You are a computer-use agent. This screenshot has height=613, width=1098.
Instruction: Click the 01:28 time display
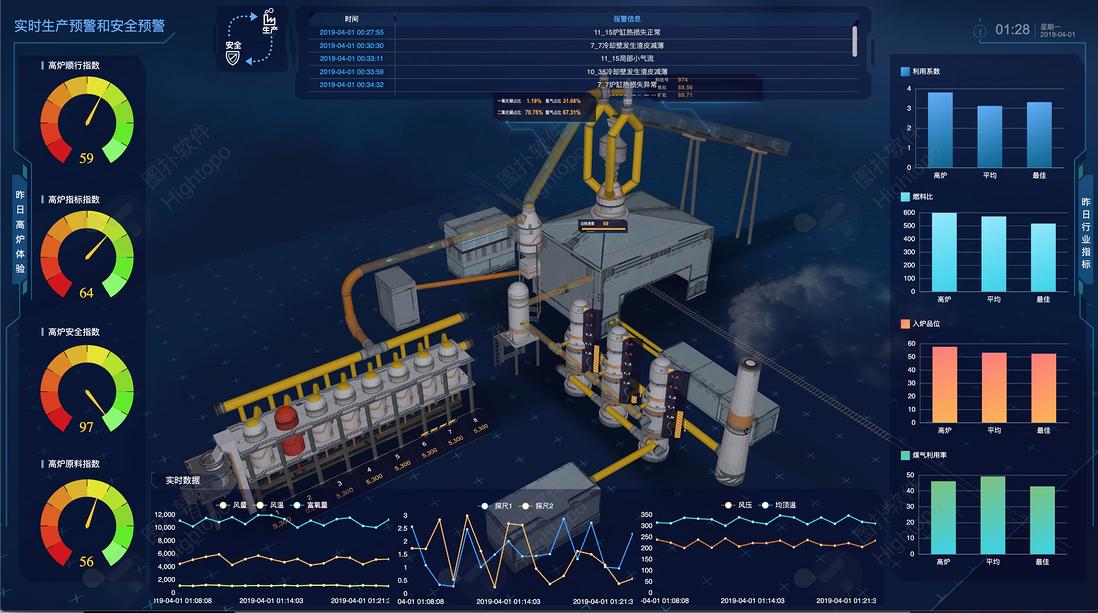[x=1013, y=29]
